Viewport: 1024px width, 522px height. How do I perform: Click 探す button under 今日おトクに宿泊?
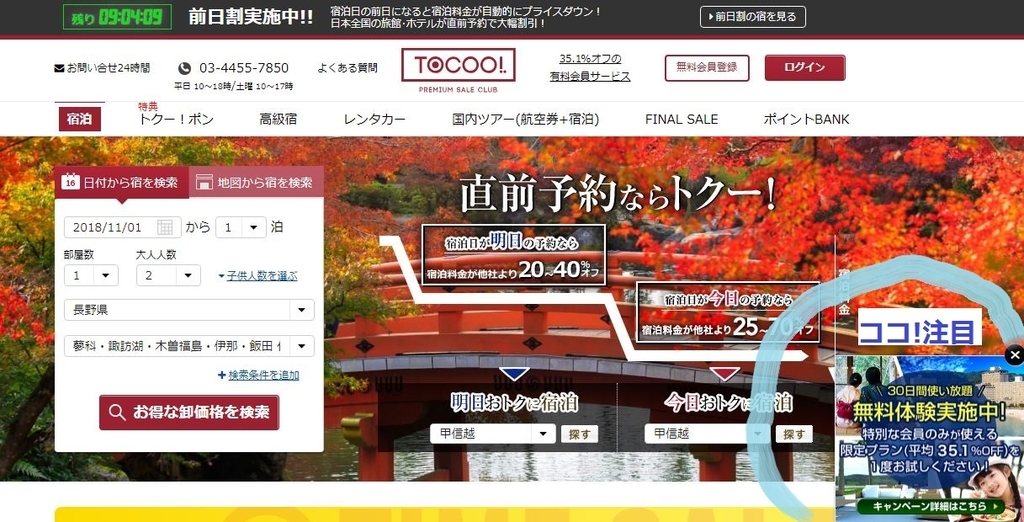tap(794, 434)
